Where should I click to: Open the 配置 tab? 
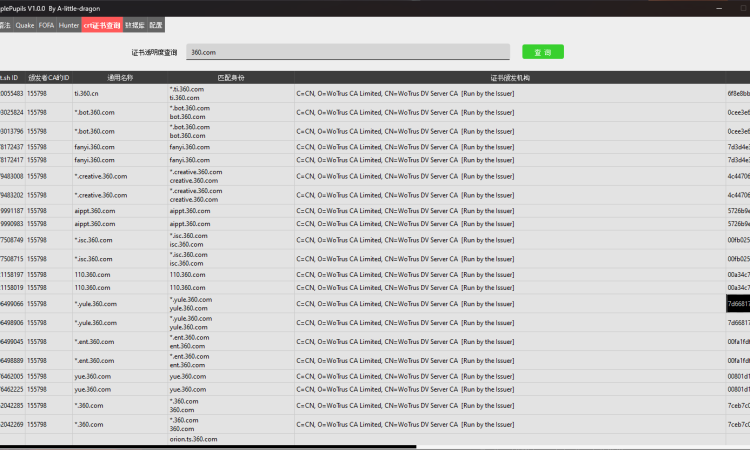[156, 25]
